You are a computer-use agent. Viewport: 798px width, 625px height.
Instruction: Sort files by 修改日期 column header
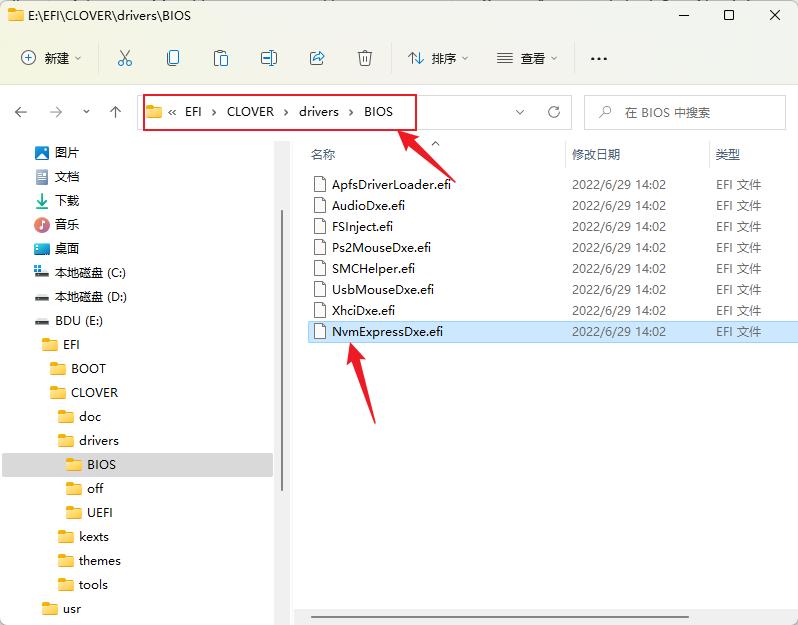click(596, 154)
